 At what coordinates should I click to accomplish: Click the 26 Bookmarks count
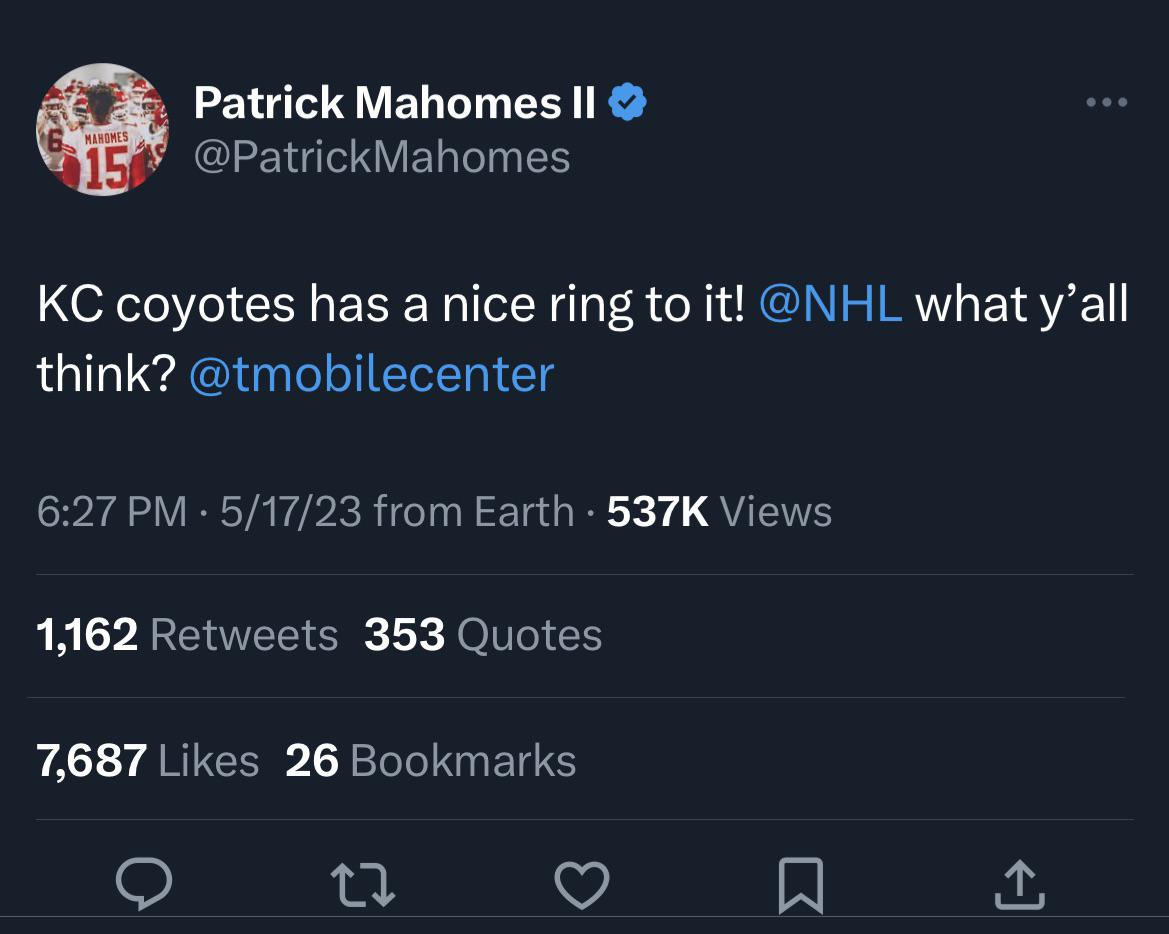431,760
